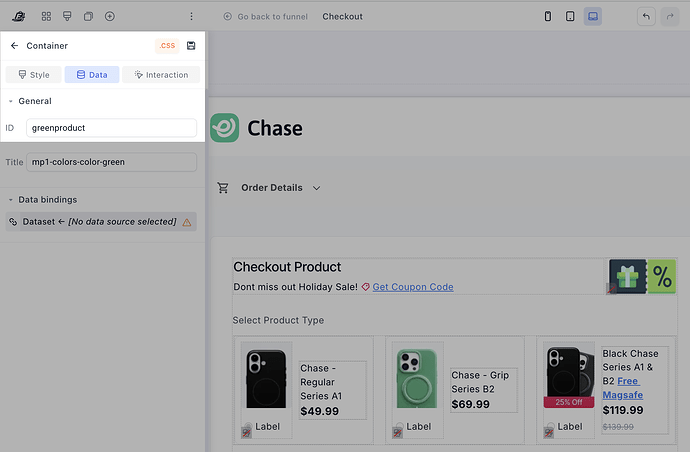Select the Data tab

pyautogui.click(x=92, y=75)
